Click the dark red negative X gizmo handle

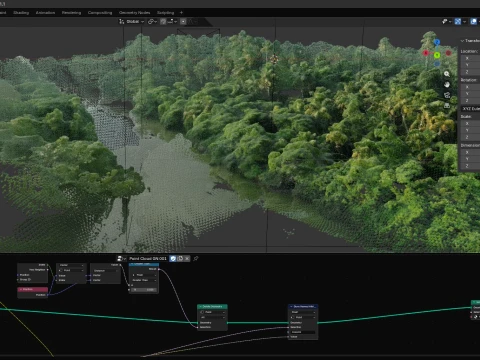click(x=448, y=53)
